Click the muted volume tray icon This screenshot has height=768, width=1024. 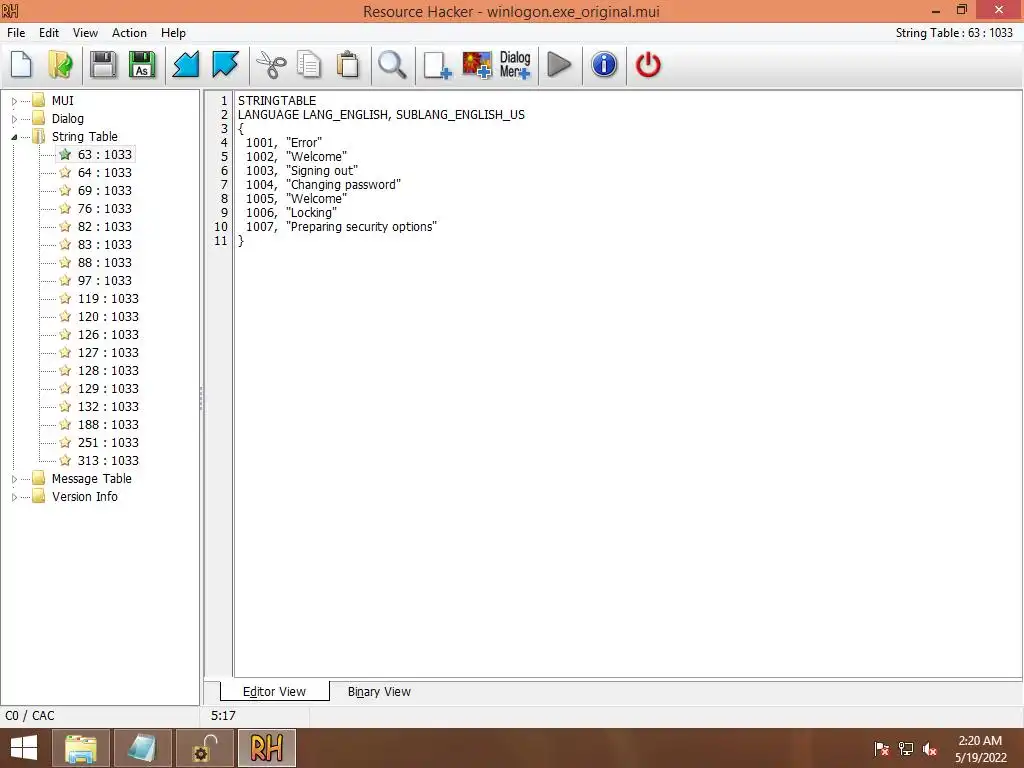click(x=930, y=749)
